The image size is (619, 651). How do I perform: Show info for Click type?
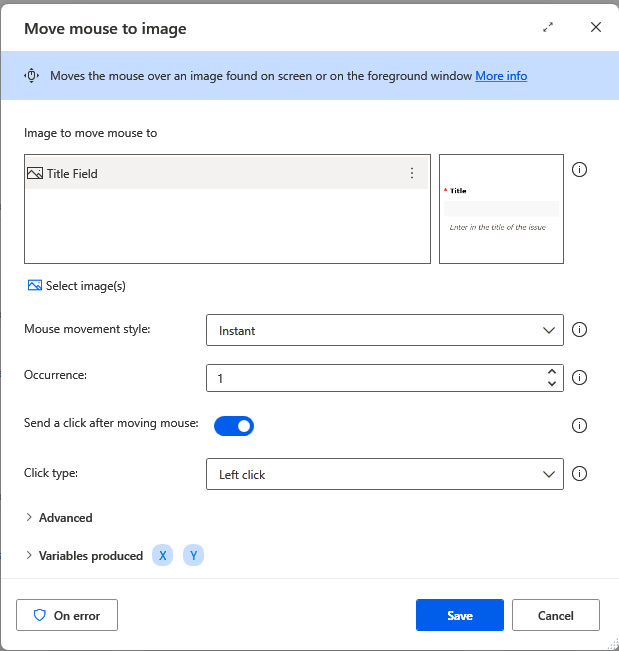pos(579,474)
